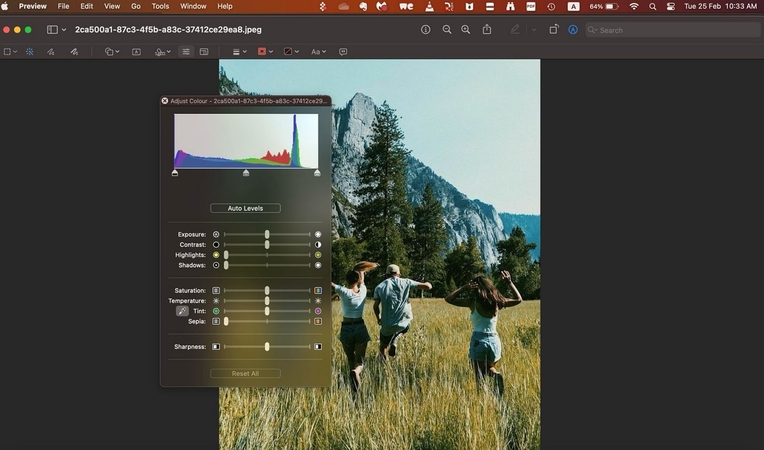Pick the Tint eyedropper tool
The height and width of the screenshot is (450, 764).
click(182, 311)
